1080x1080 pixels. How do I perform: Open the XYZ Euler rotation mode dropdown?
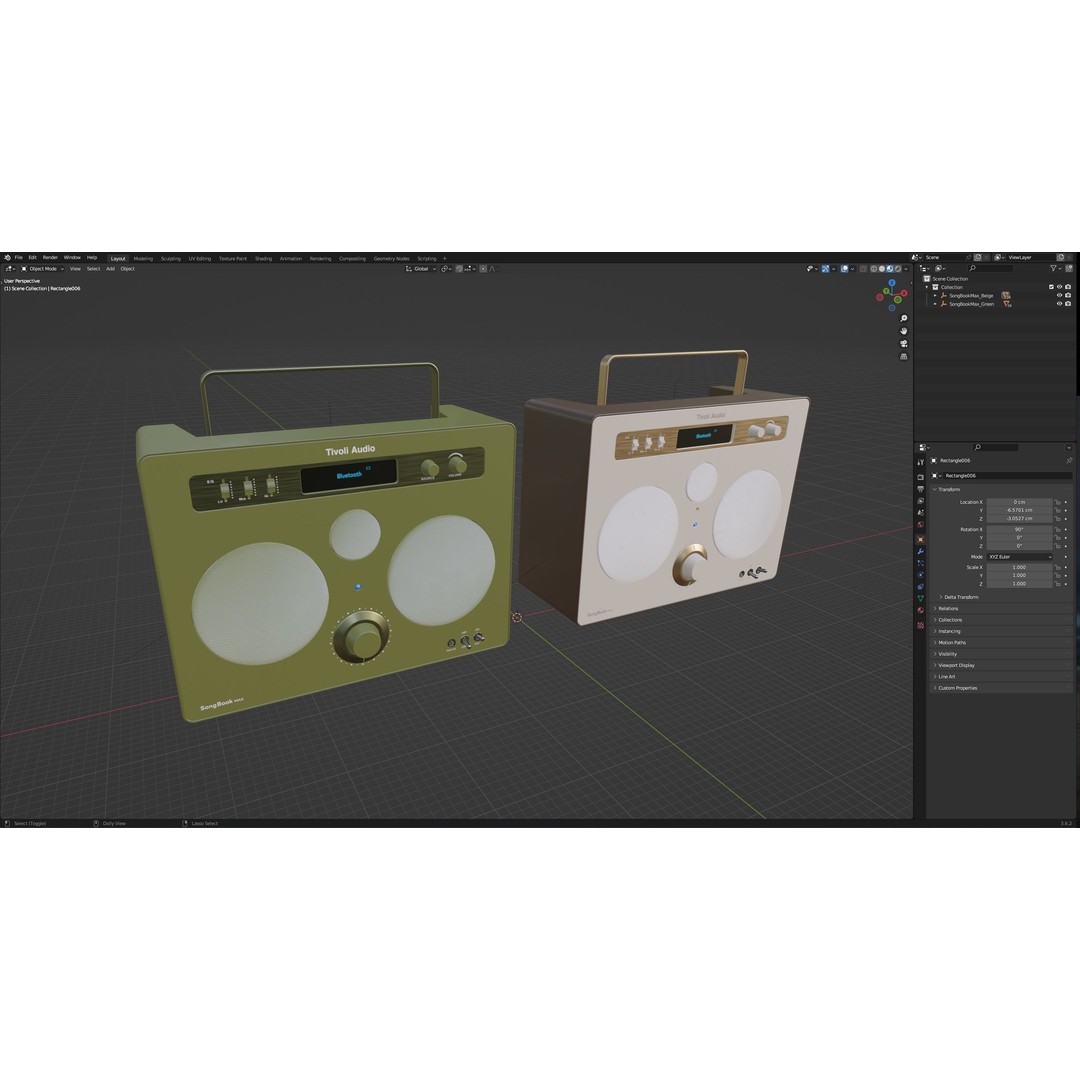[1019, 557]
